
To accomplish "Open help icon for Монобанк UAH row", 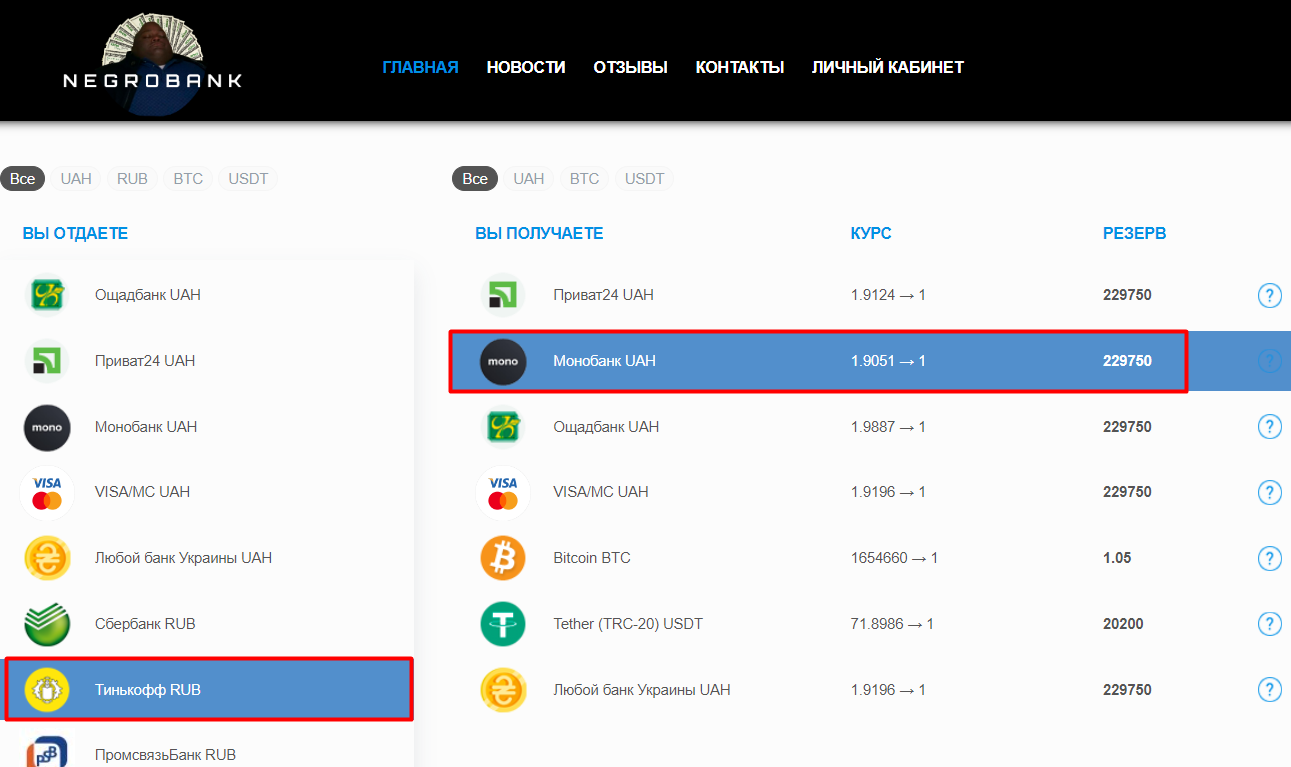I will pyautogui.click(x=1269, y=361).
